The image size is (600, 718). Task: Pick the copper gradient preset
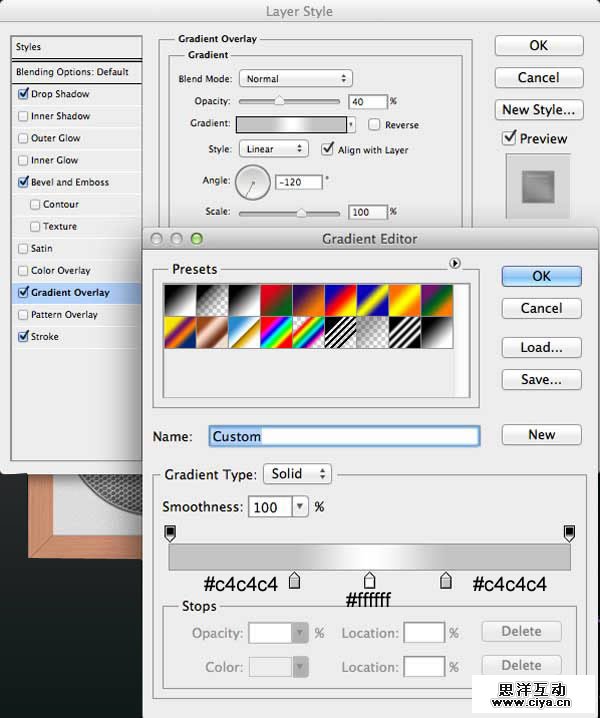212,332
